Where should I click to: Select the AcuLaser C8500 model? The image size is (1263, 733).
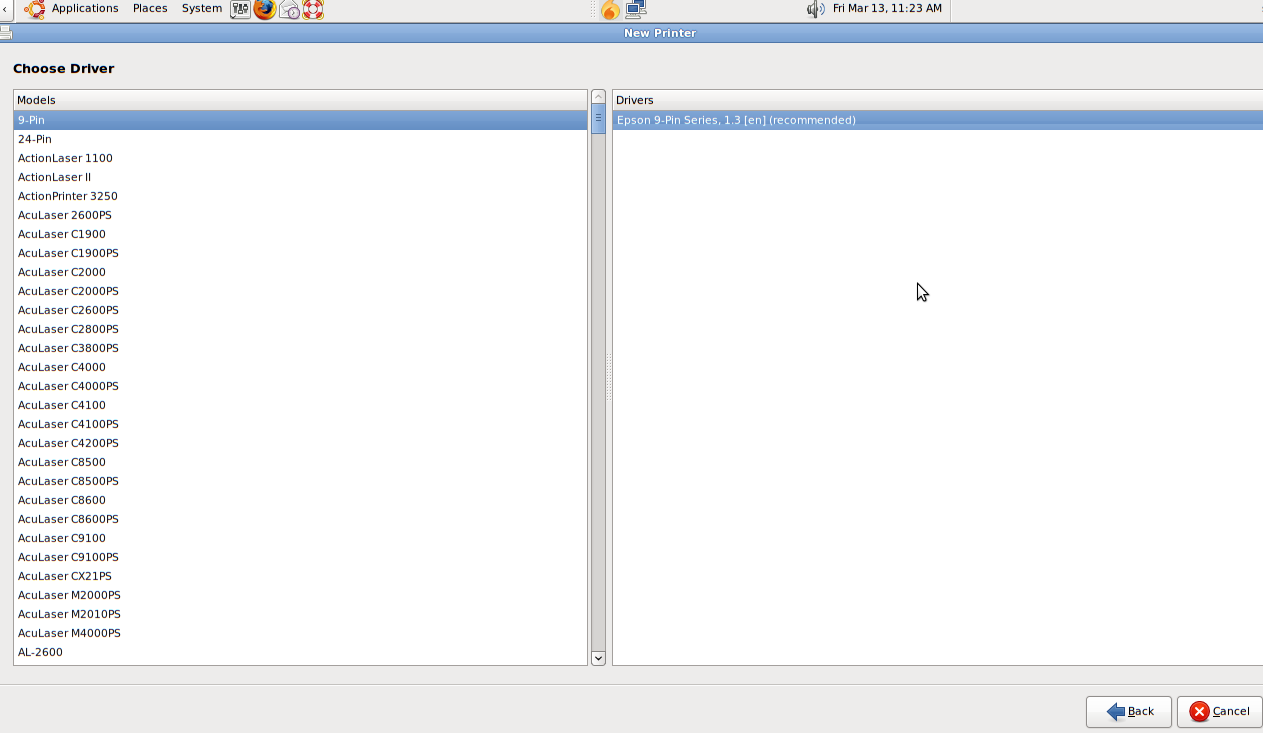pyautogui.click(x=300, y=462)
